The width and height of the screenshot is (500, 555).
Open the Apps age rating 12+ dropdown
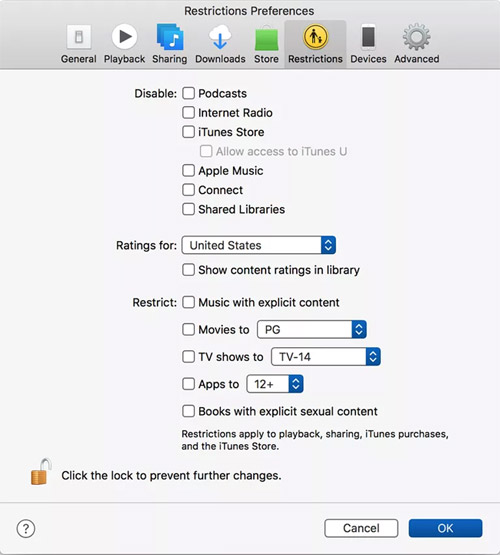click(275, 384)
